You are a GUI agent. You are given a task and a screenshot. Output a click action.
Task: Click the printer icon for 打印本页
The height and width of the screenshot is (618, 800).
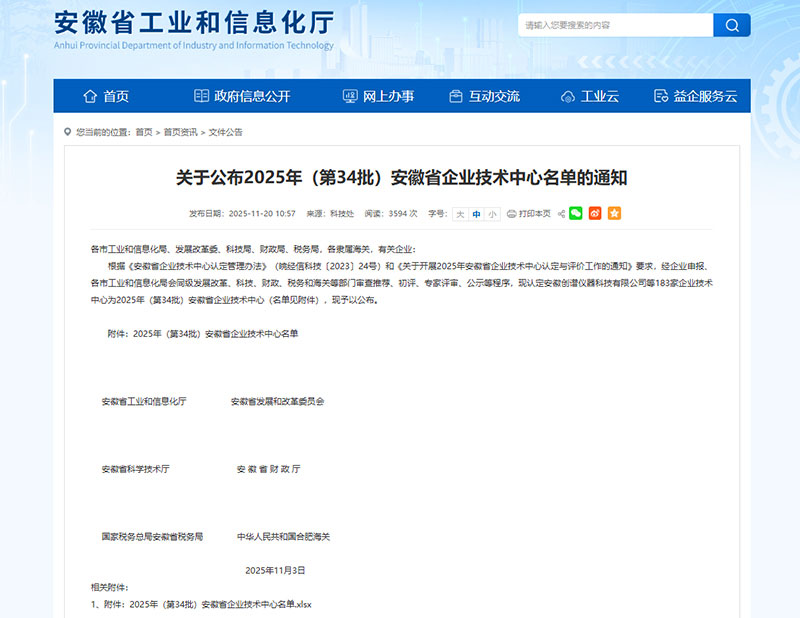512,214
